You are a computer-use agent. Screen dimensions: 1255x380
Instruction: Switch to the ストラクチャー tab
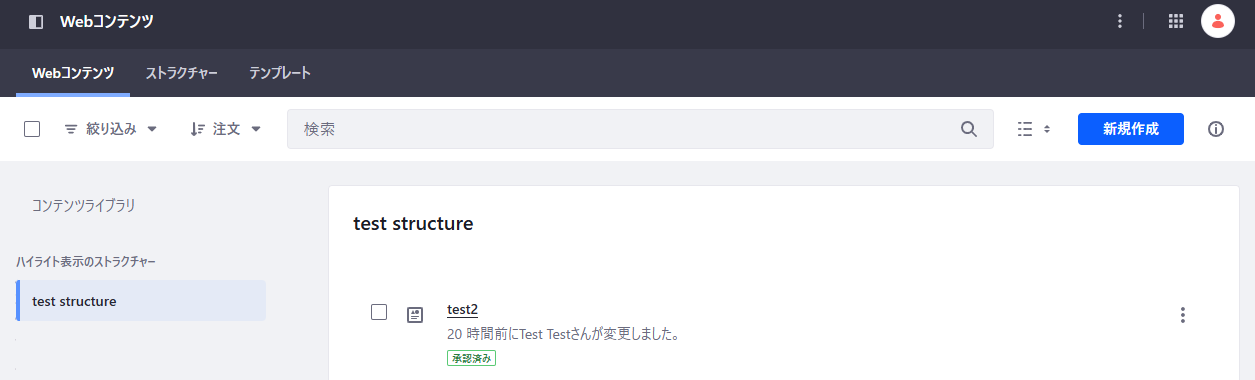[x=182, y=73]
